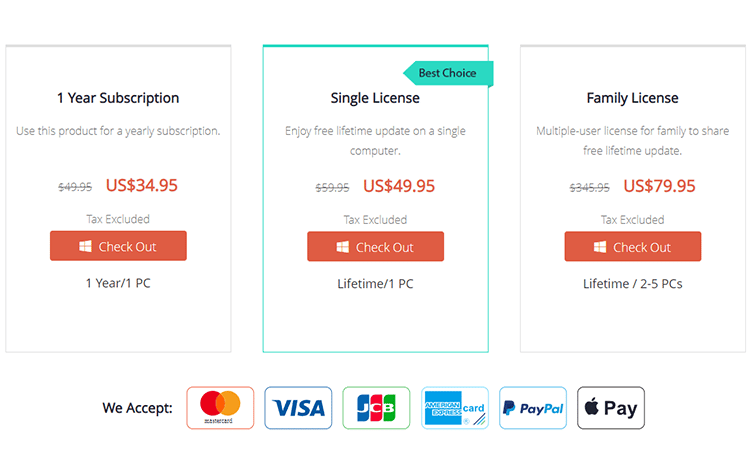Click the US$34.95 subscription price
This screenshot has height=462, width=750.
pos(141,185)
